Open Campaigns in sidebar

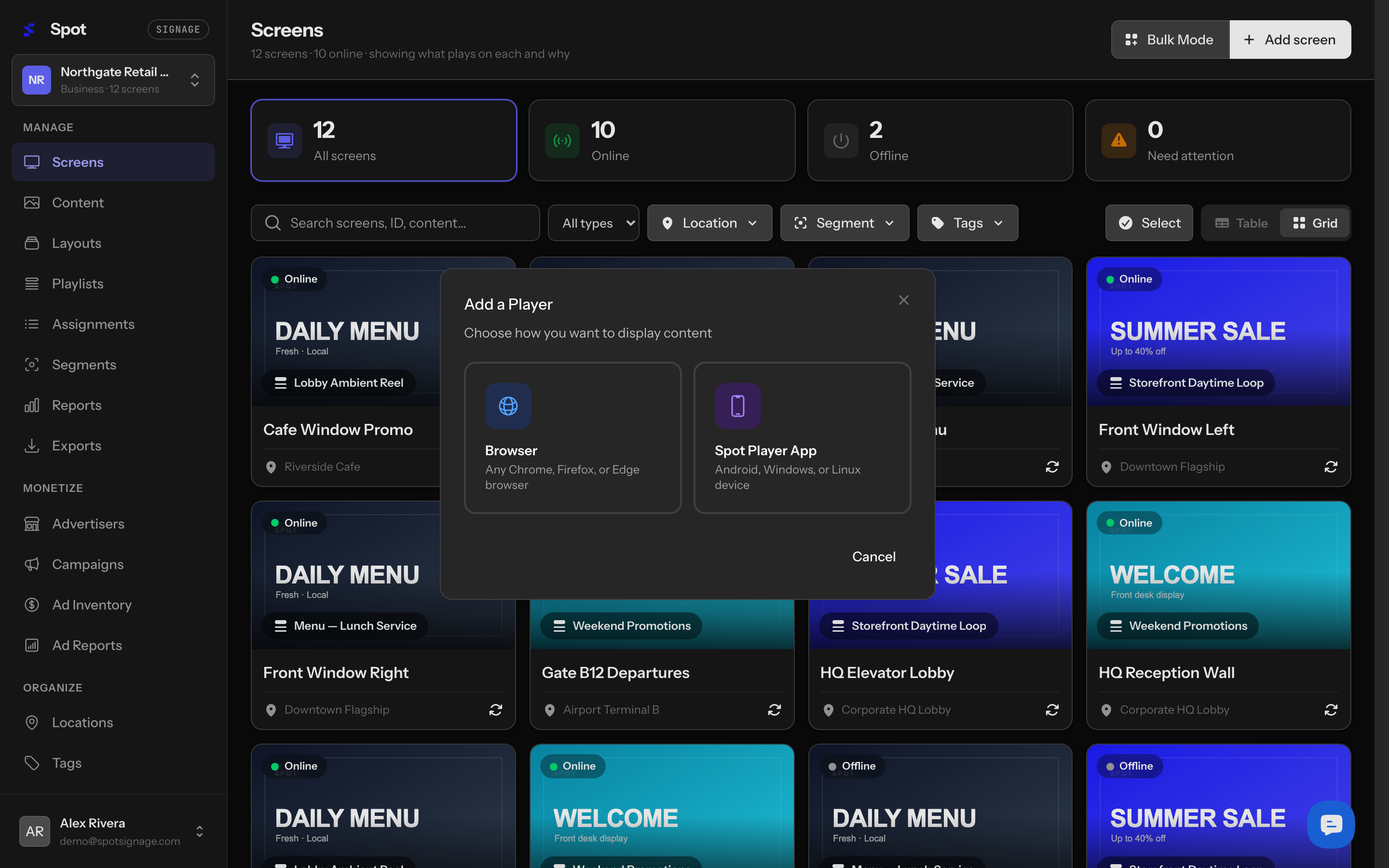pyautogui.click(x=113, y=564)
